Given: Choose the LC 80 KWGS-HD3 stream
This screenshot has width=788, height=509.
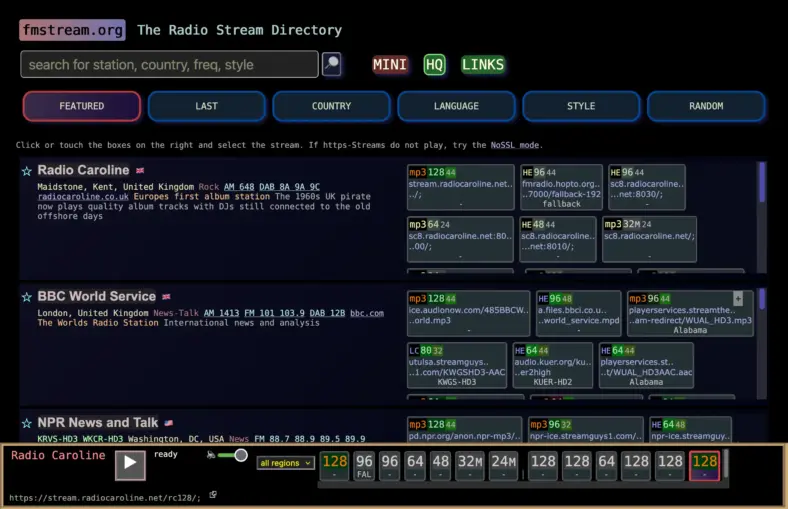Looking at the screenshot, I should 457,365.
